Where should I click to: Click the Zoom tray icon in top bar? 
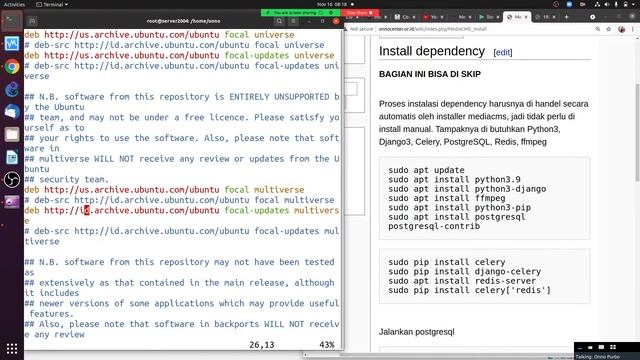(569, 4)
